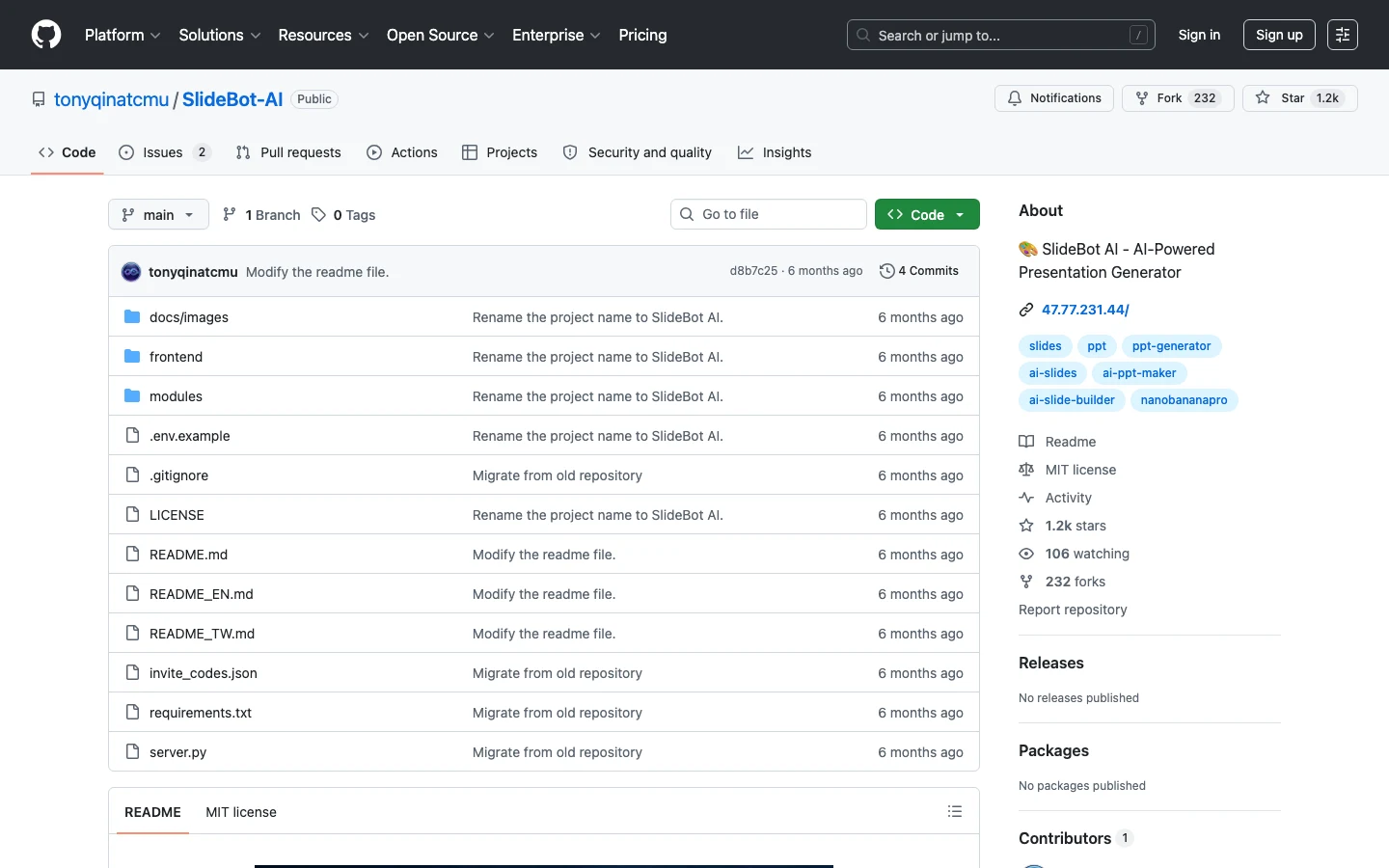Click the Sign up button
The width and height of the screenshot is (1389, 868).
pyautogui.click(x=1279, y=35)
